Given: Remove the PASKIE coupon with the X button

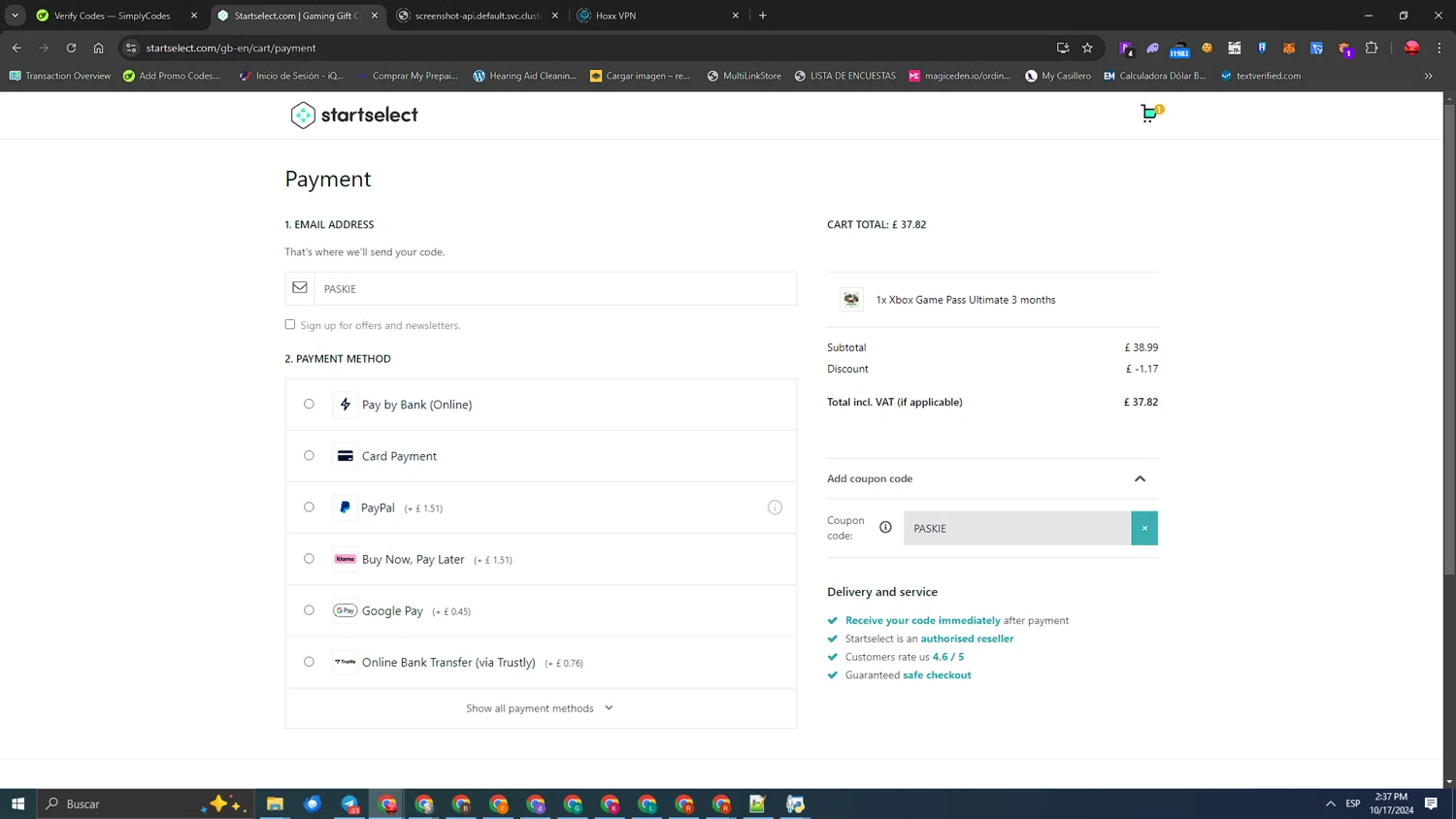Looking at the screenshot, I should (x=1144, y=528).
